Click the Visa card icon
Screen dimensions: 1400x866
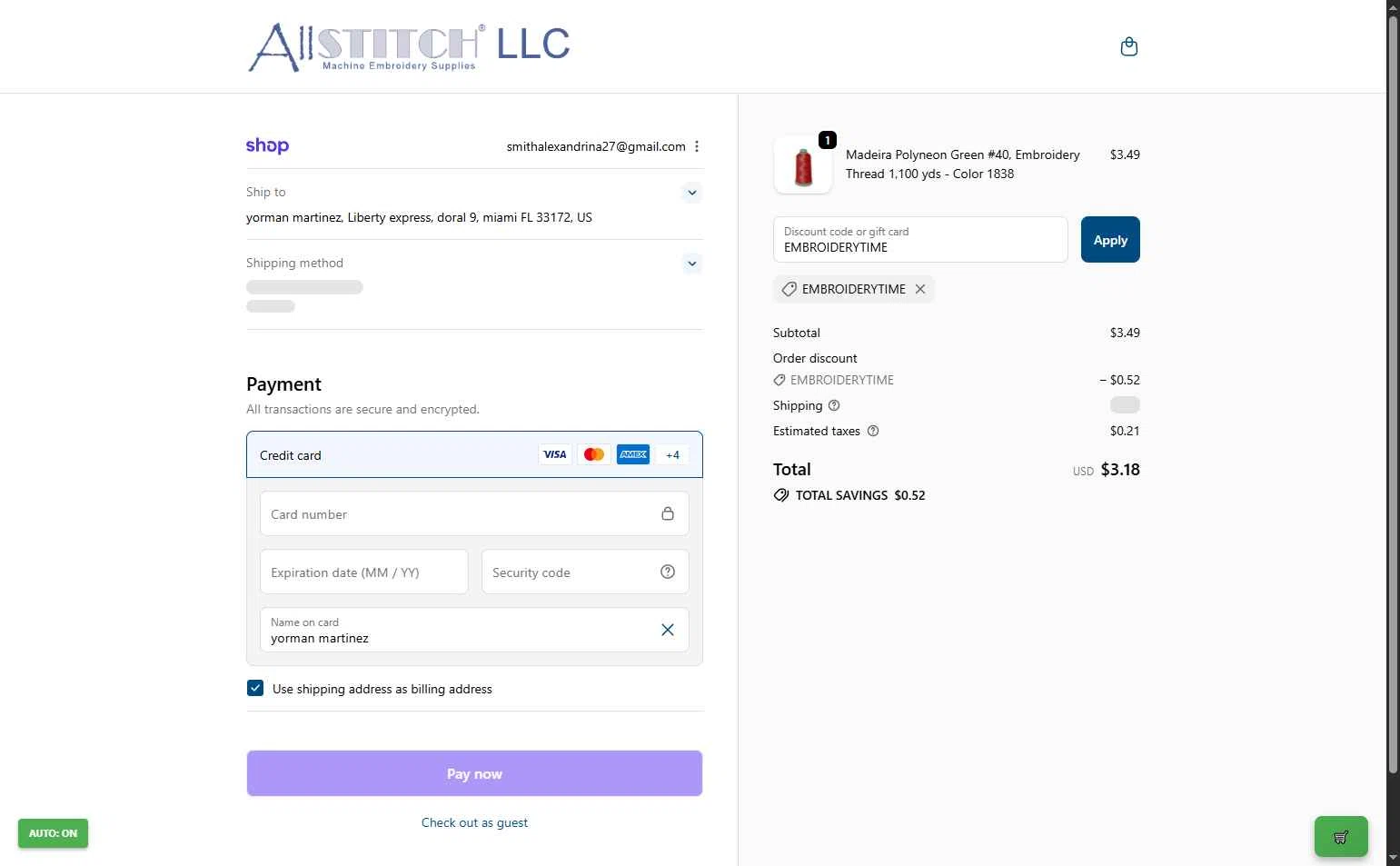point(554,454)
